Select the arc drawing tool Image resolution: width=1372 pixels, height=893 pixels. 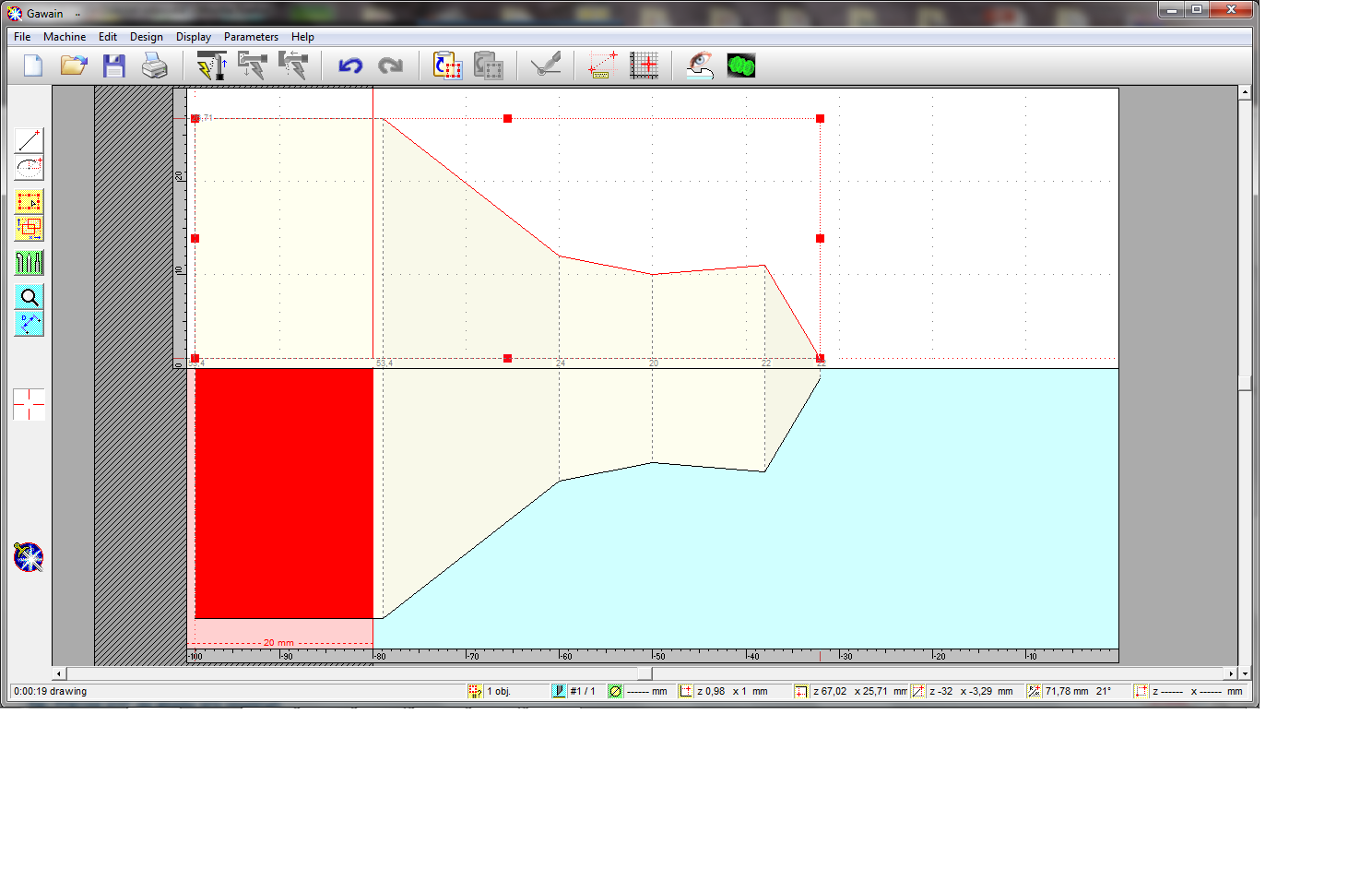[x=29, y=167]
